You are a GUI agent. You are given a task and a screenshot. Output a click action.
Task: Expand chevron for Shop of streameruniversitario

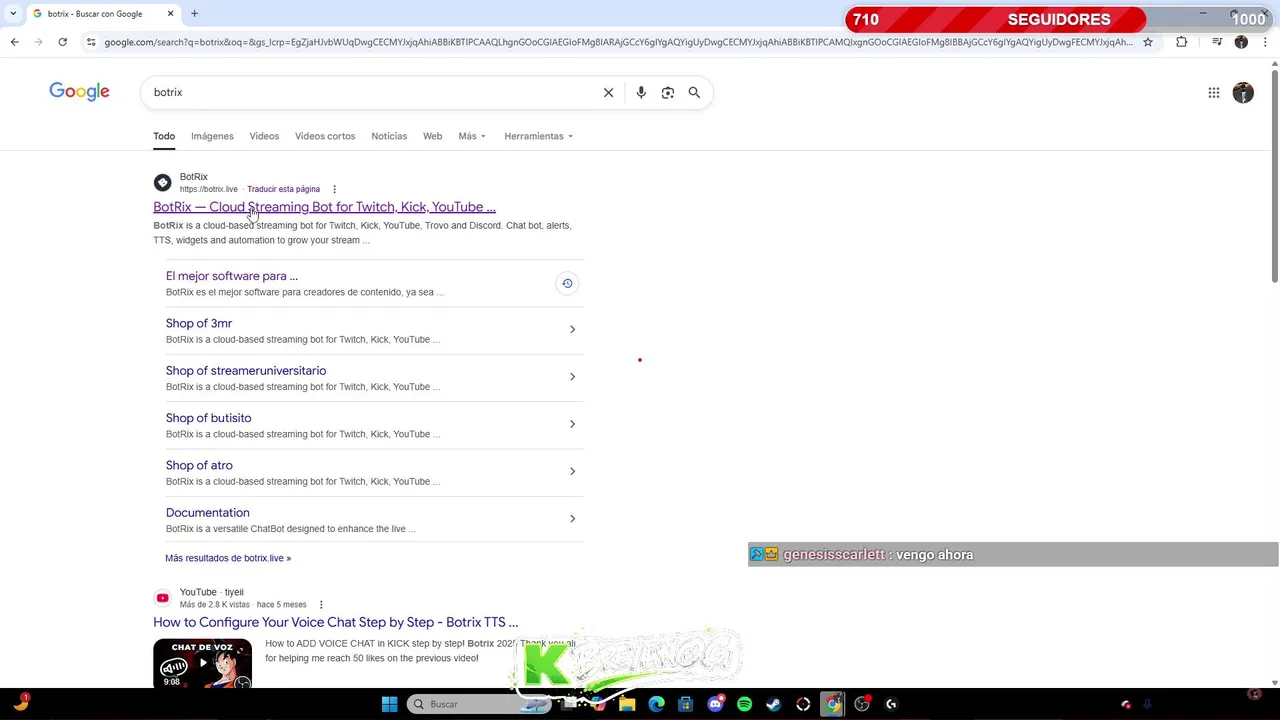pos(572,377)
